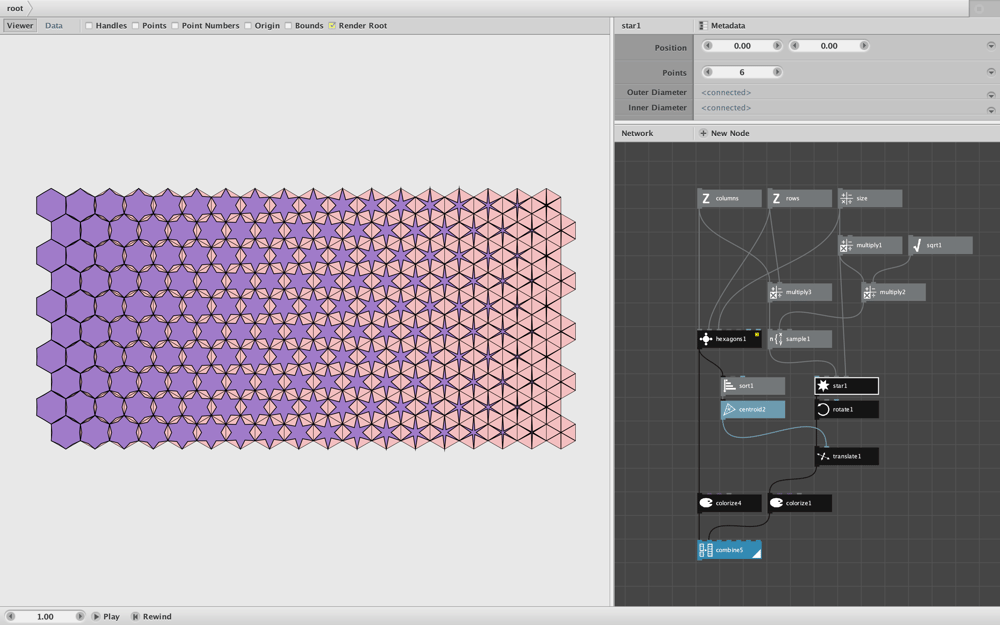This screenshot has height=625, width=1000.
Task: Select the translate1 node icon
Action: pos(823,457)
